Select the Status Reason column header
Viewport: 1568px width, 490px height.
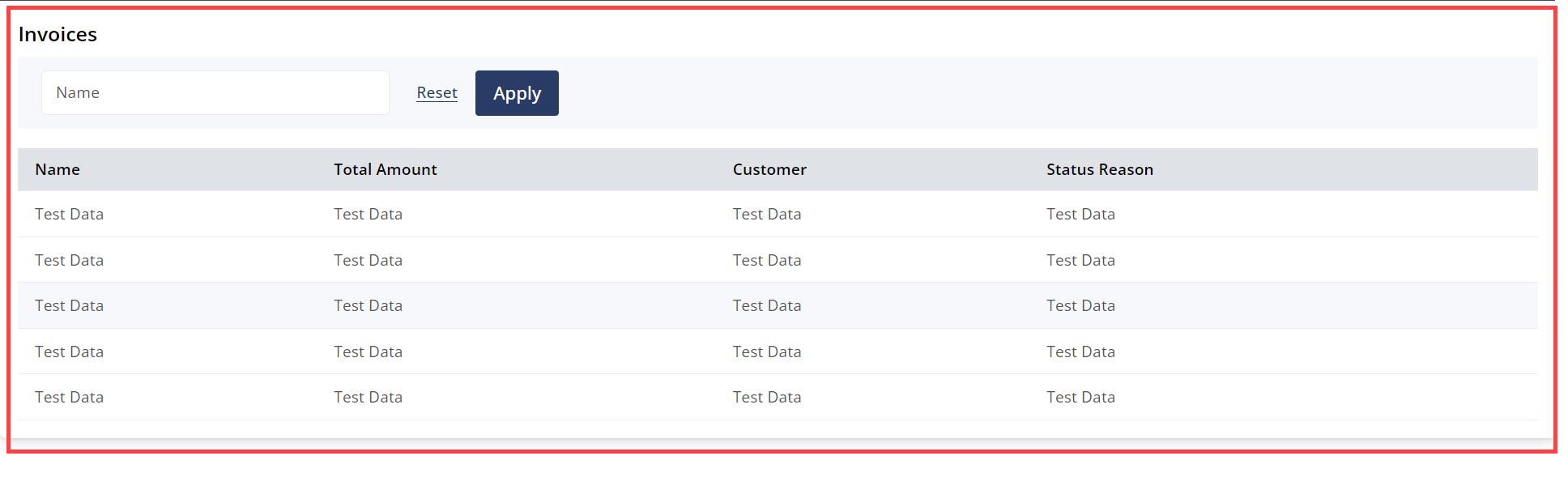coord(1099,170)
